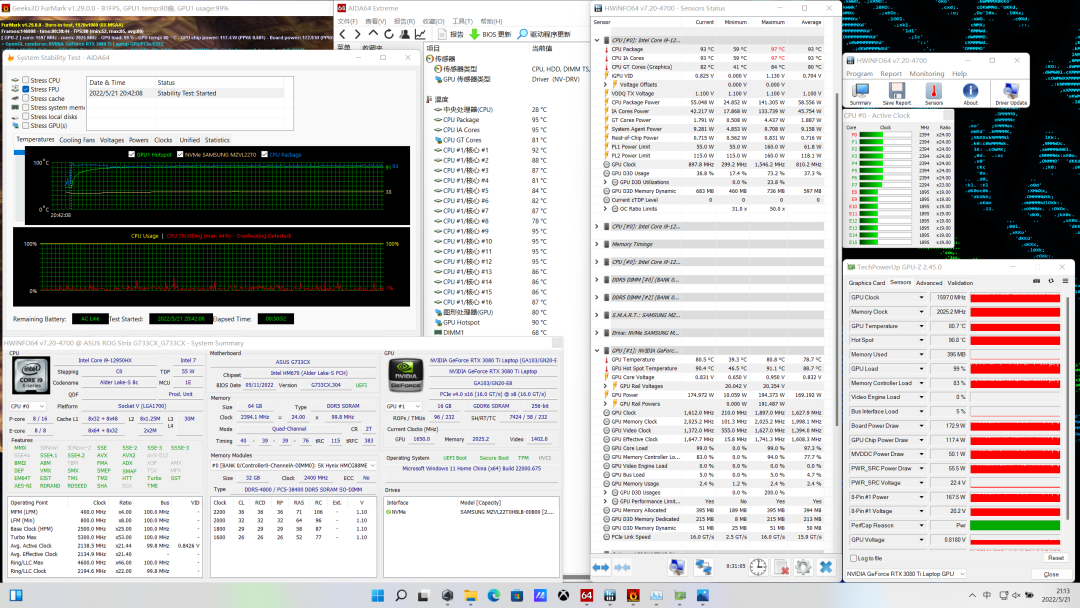Uncheck the Stress FPU checkbox

coord(26,89)
